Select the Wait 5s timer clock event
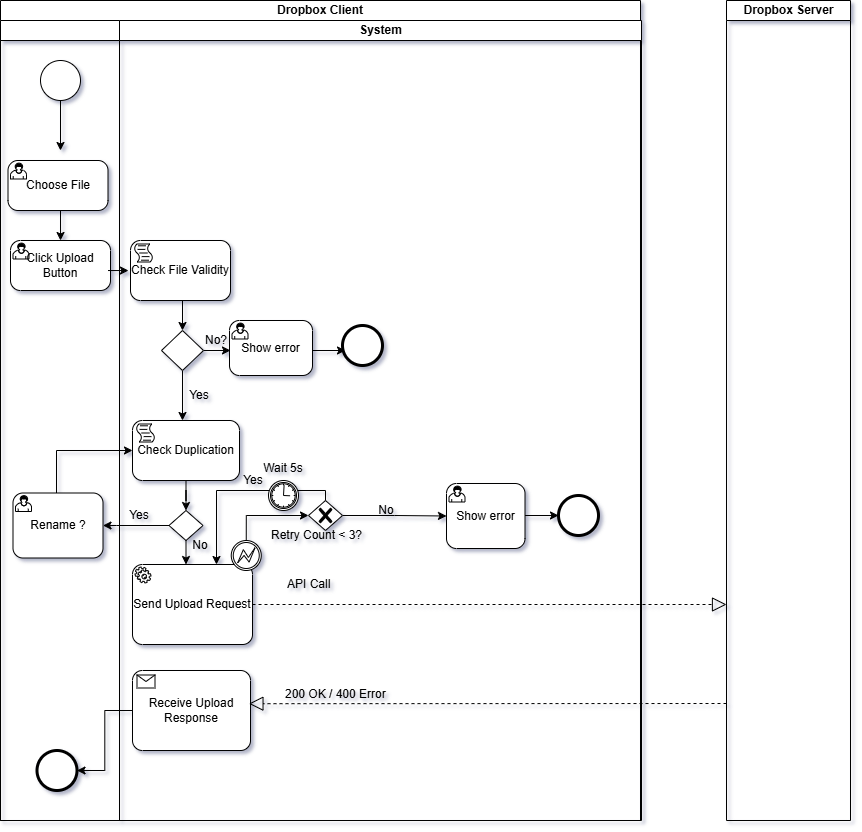This screenshot has height=832, width=862. click(x=284, y=494)
